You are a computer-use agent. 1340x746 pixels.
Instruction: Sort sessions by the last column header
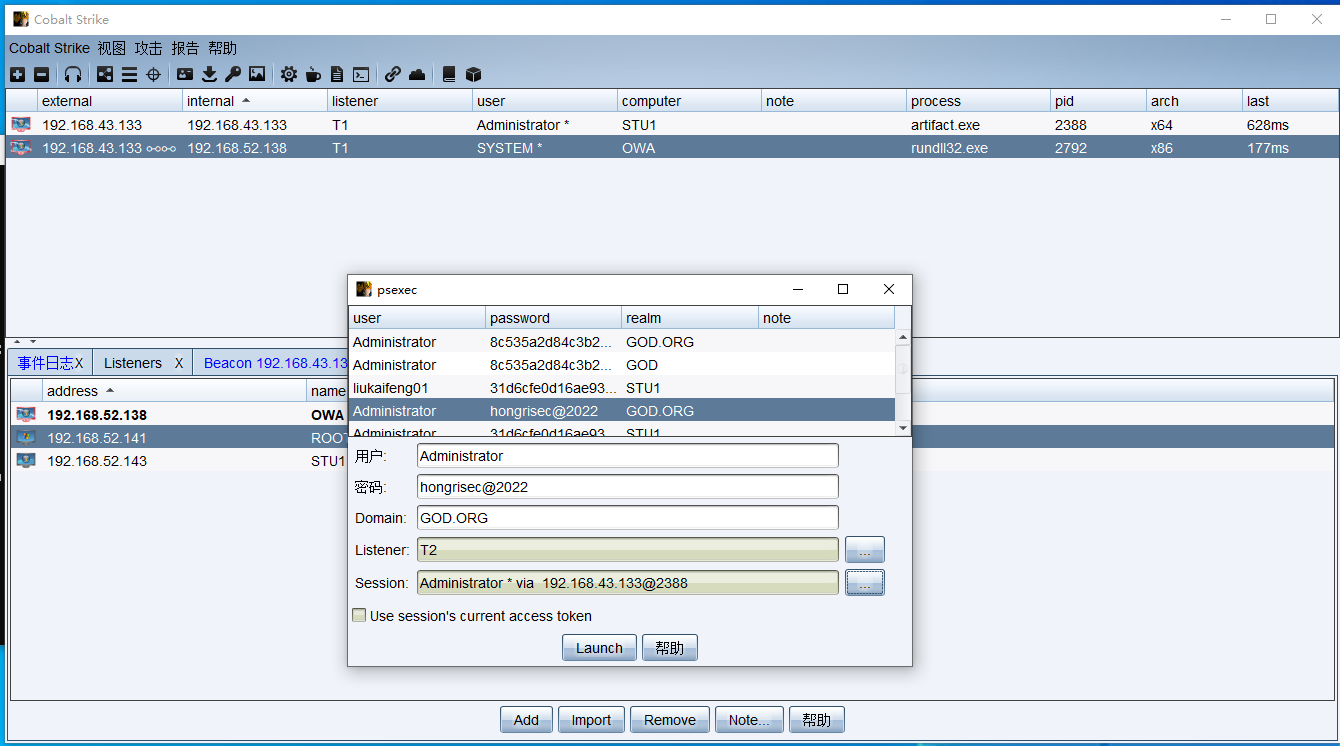click(x=1290, y=101)
